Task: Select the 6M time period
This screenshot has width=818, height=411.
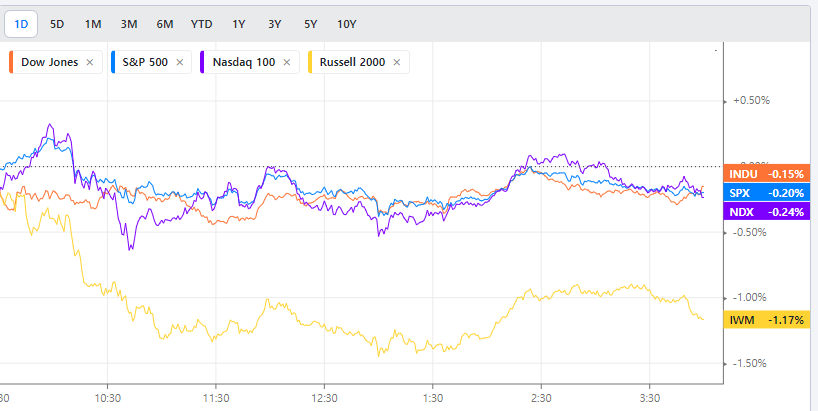Action: click(x=164, y=23)
